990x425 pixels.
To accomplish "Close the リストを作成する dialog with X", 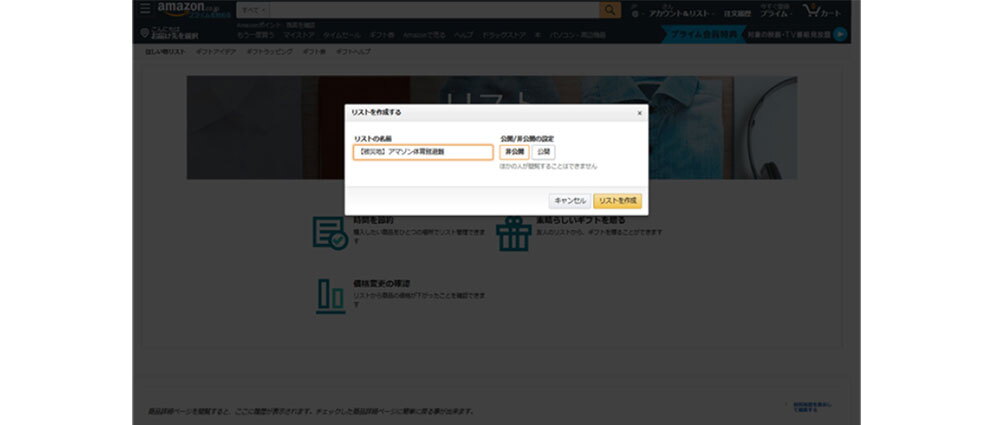I will point(639,113).
